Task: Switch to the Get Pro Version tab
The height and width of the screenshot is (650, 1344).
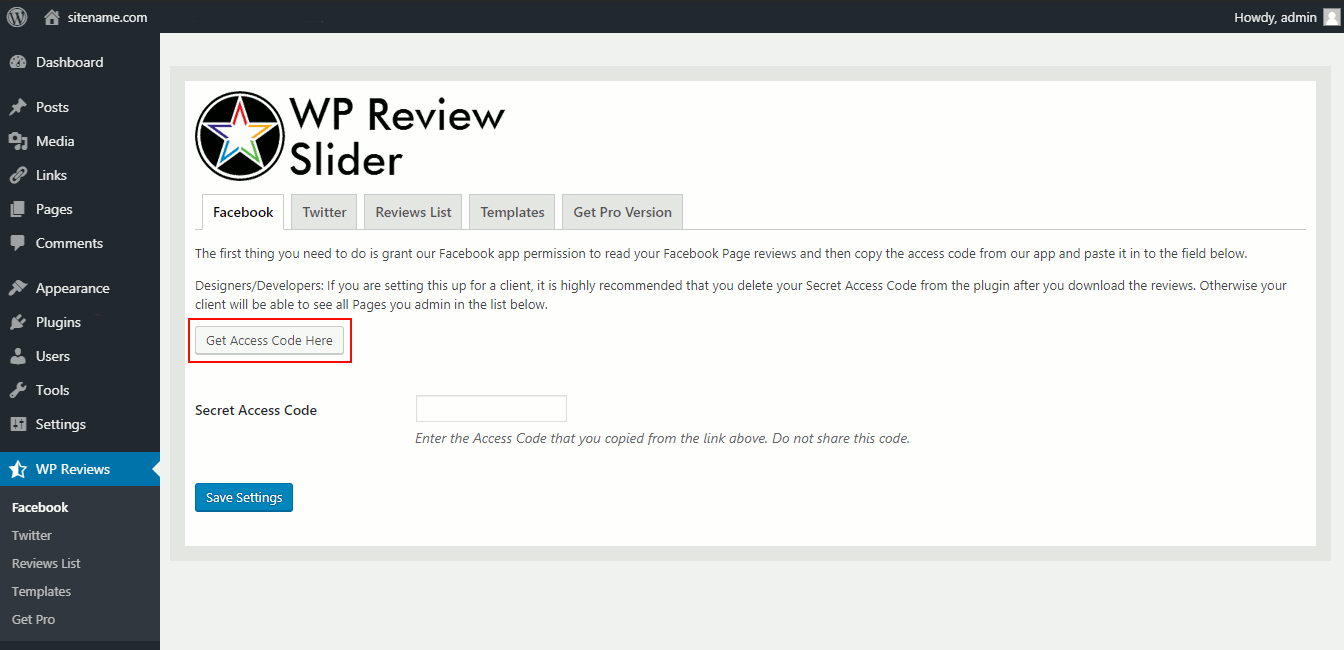Action: (x=622, y=212)
